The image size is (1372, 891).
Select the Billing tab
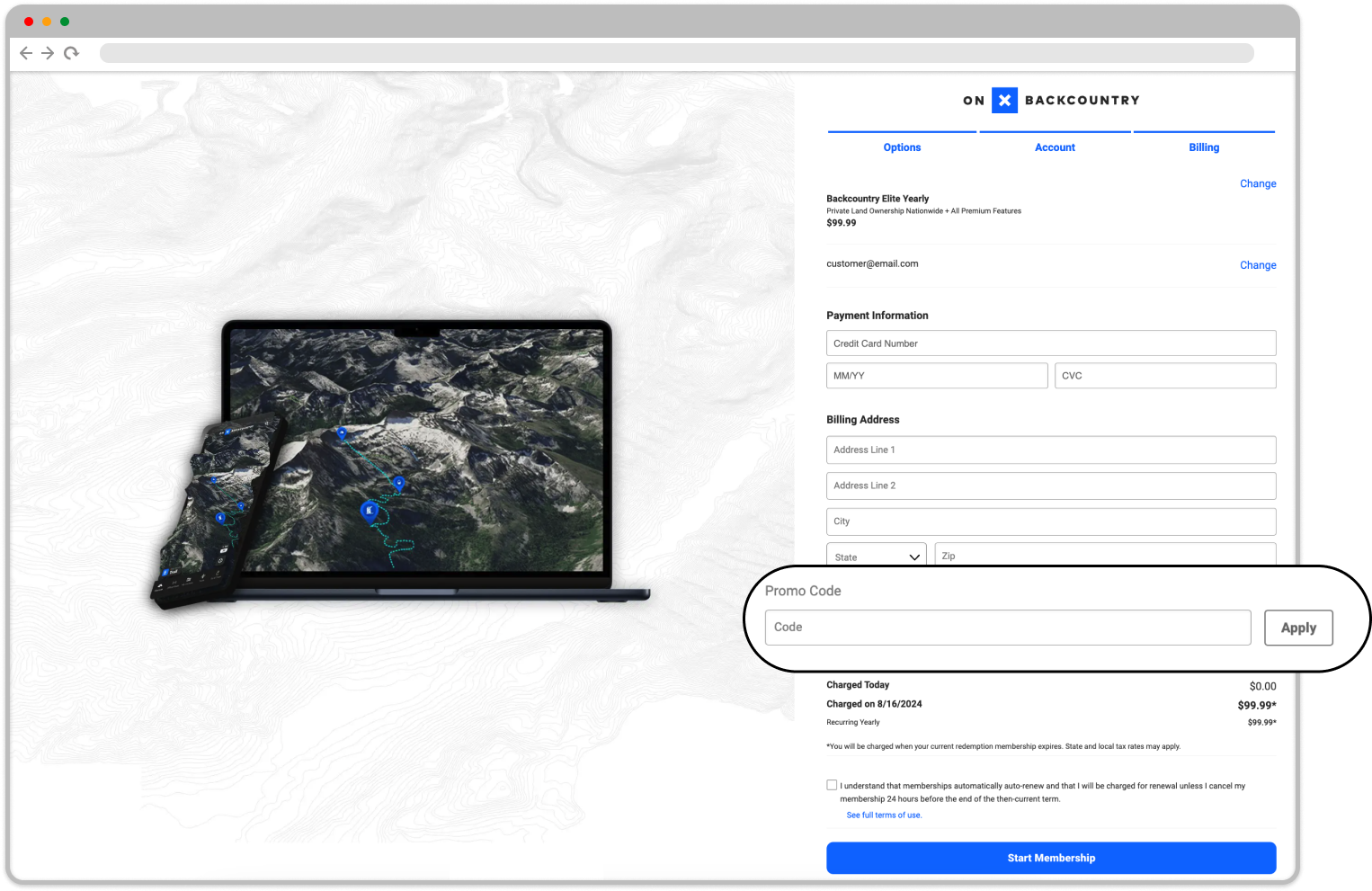(1204, 147)
